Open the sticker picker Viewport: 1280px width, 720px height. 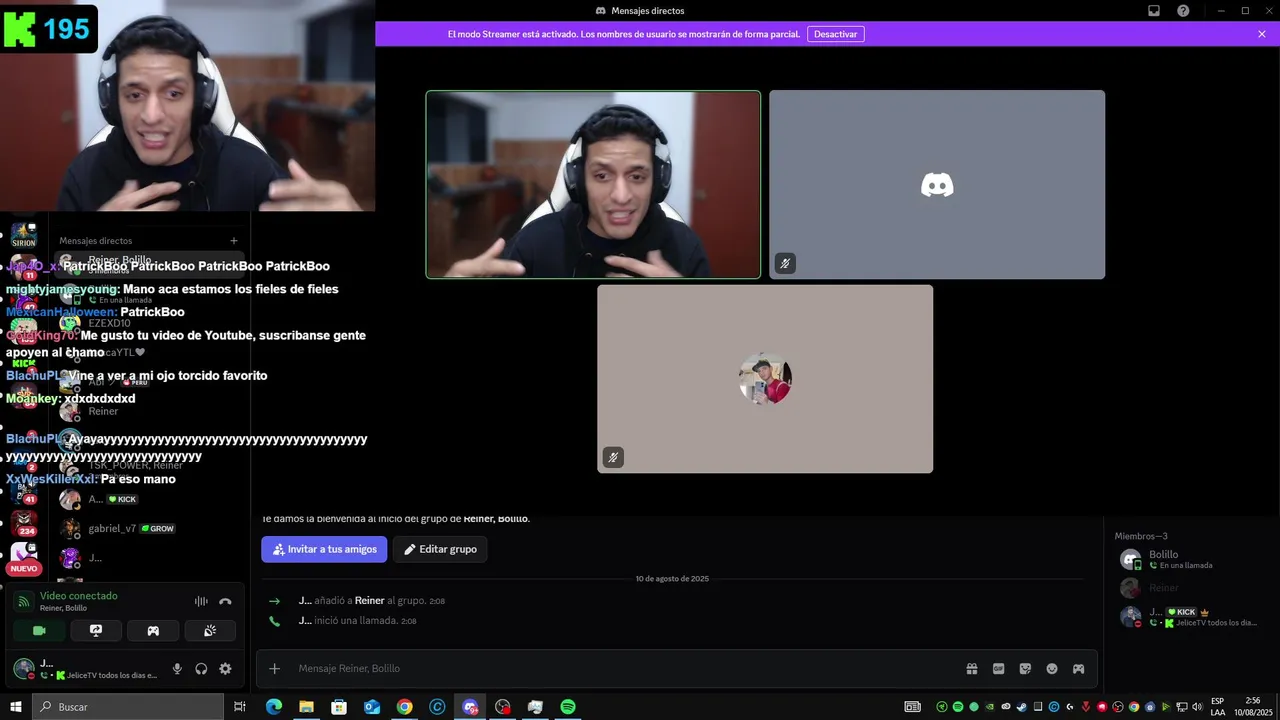click(1025, 668)
